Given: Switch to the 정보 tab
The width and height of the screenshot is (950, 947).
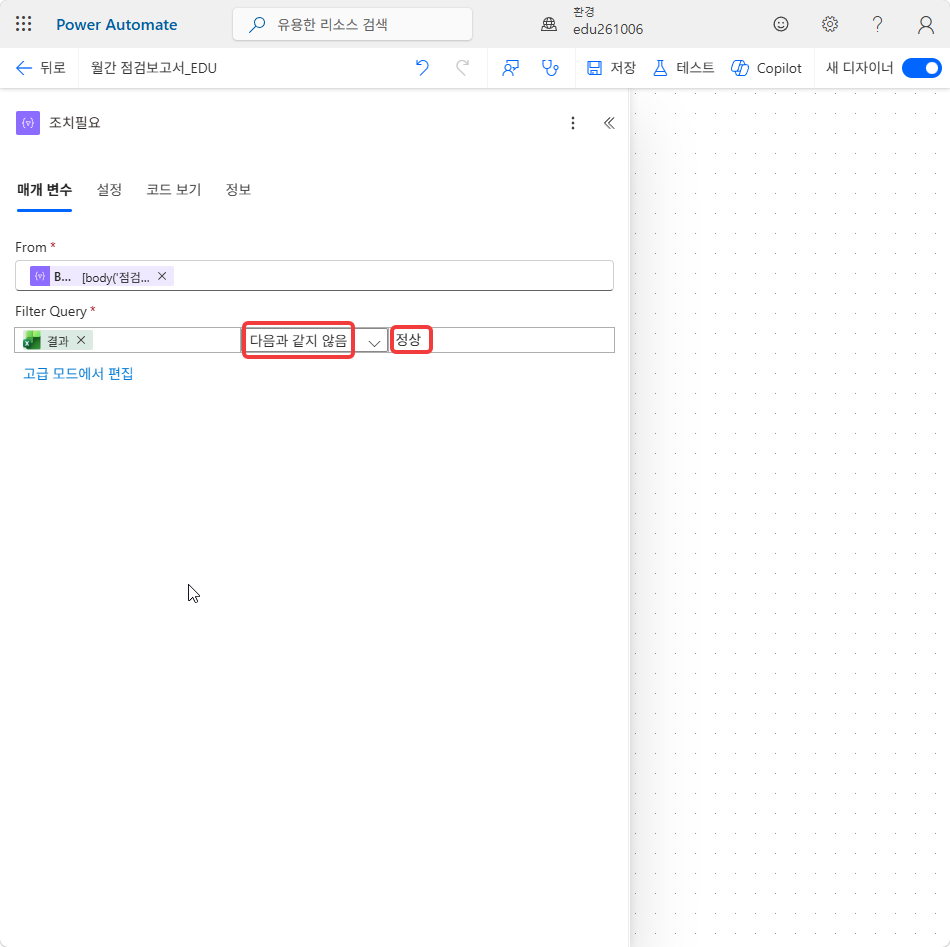Looking at the screenshot, I should (x=238, y=190).
